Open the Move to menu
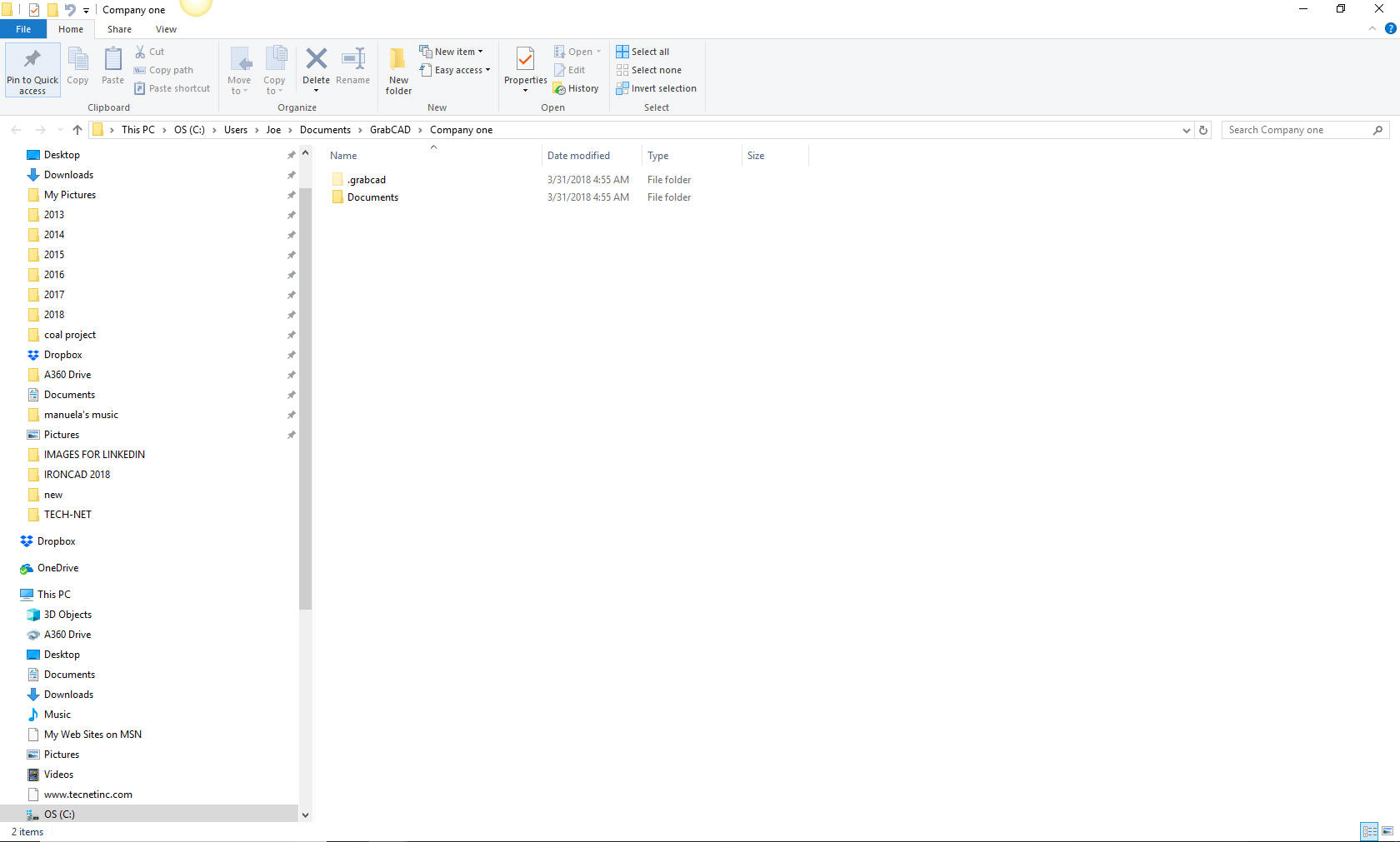This screenshot has width=1400, height=842. click(x=239, y=71)
